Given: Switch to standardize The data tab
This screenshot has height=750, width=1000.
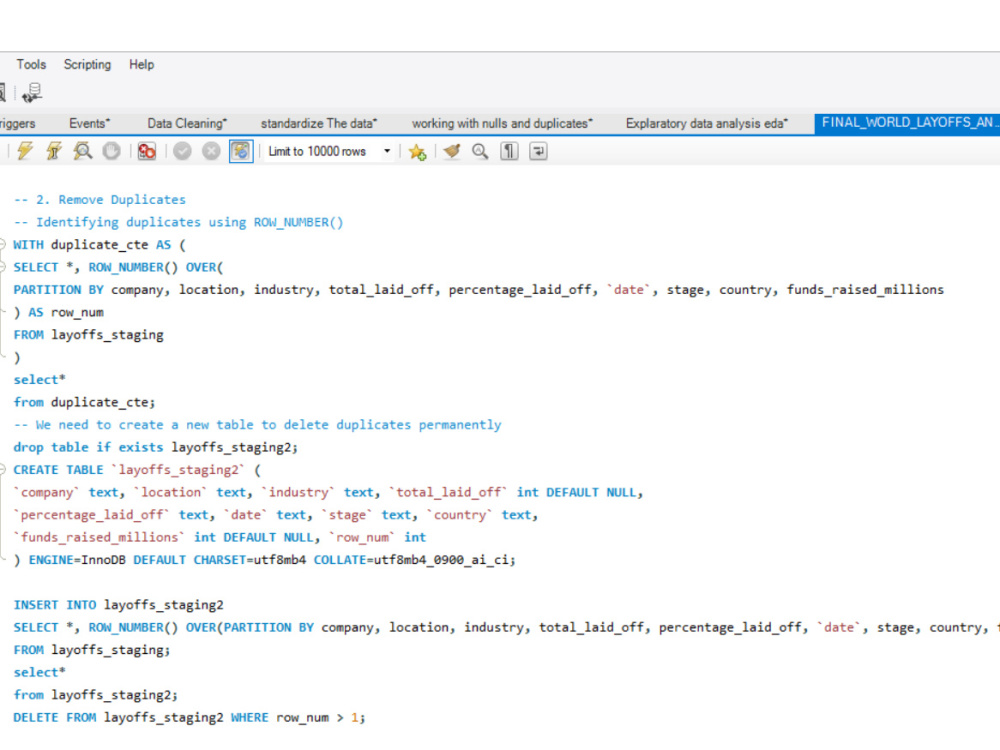Looking at the screenshot, I should (319, 123).
